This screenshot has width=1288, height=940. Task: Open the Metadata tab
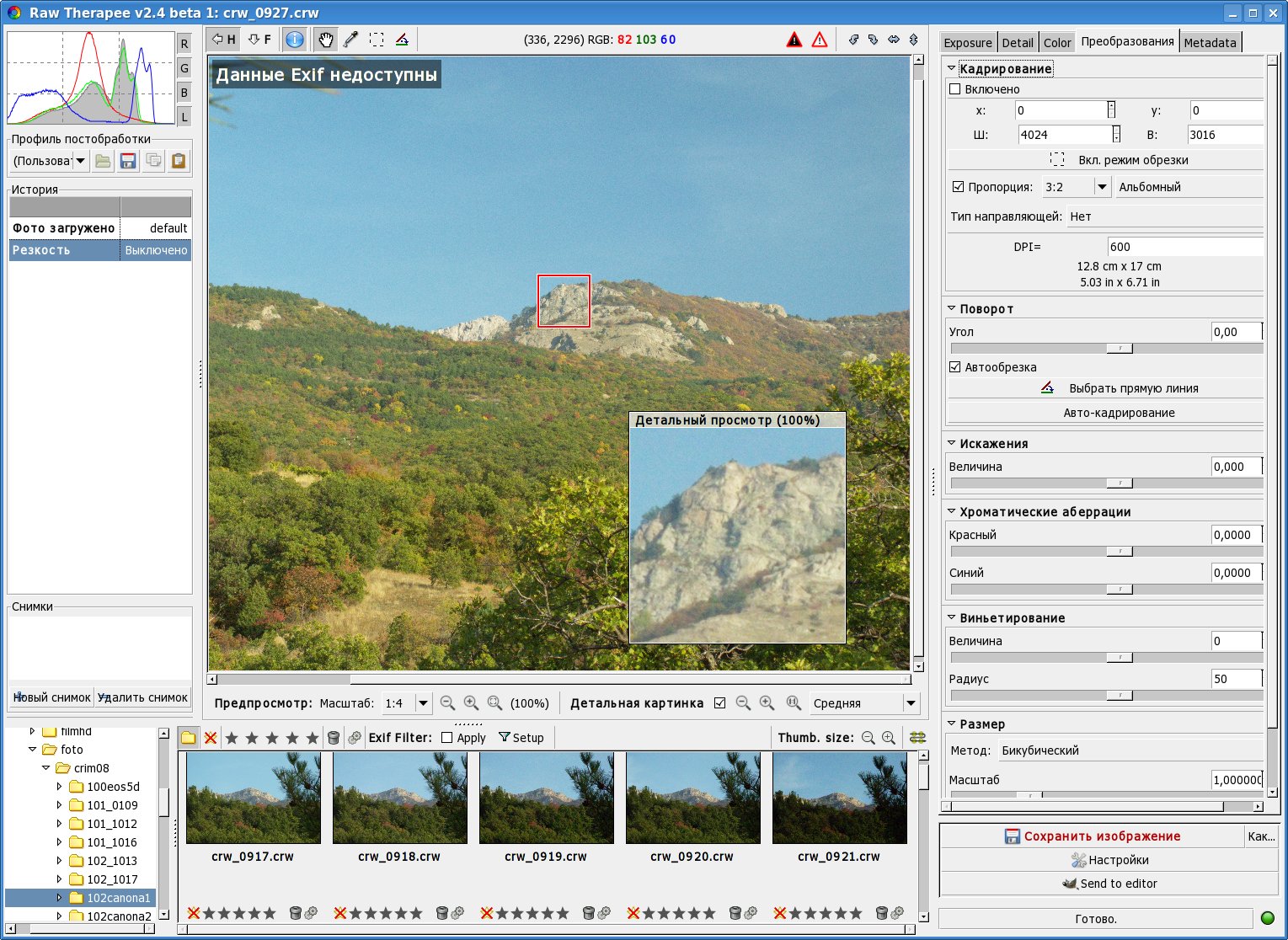coord(1210,43)
